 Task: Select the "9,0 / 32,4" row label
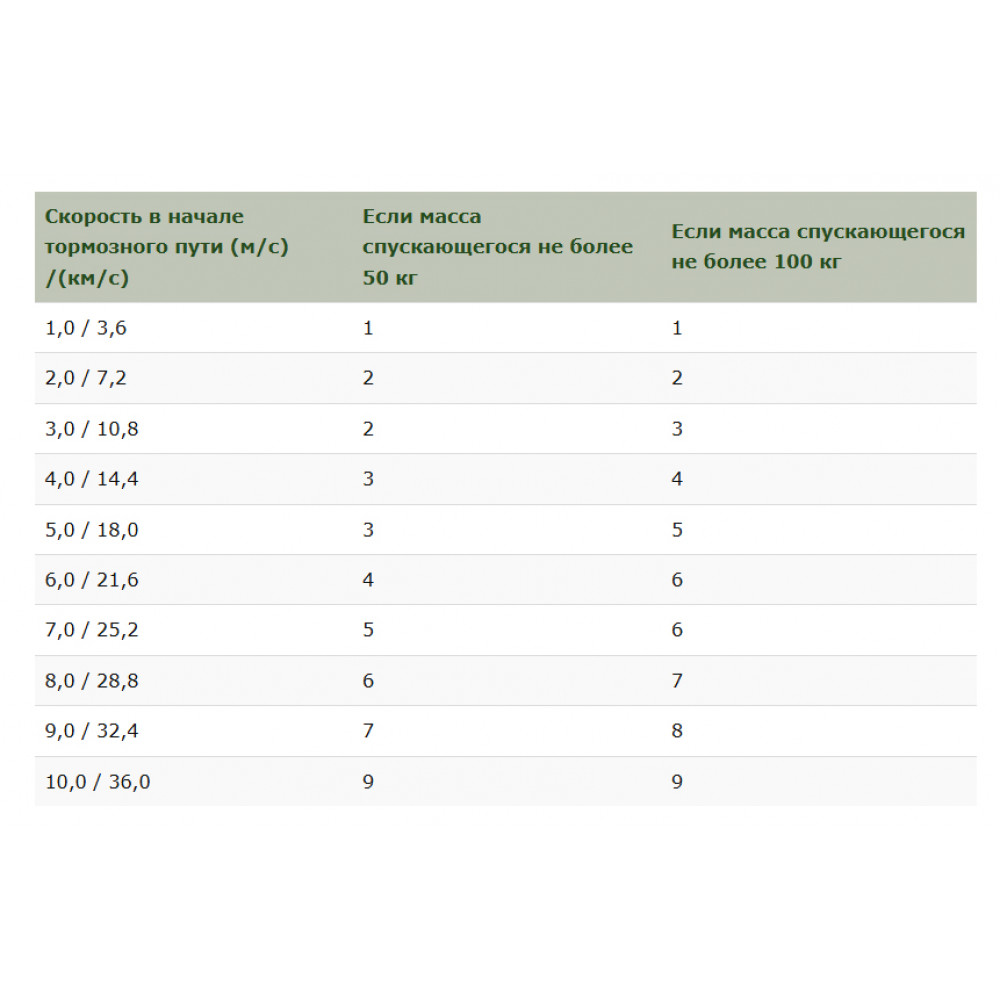click(x=92, y=731)
